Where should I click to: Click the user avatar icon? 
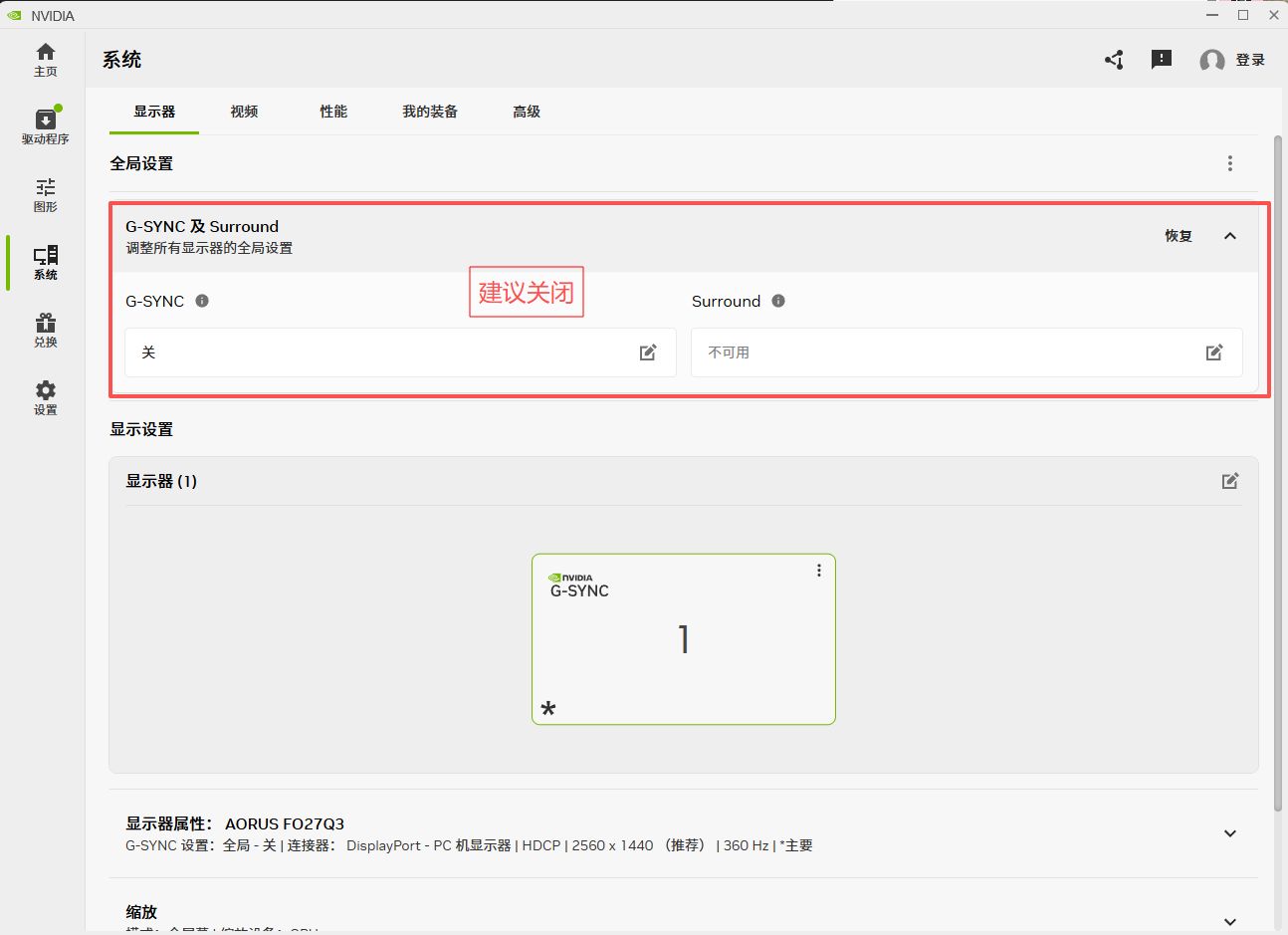tap(1212, 61)
